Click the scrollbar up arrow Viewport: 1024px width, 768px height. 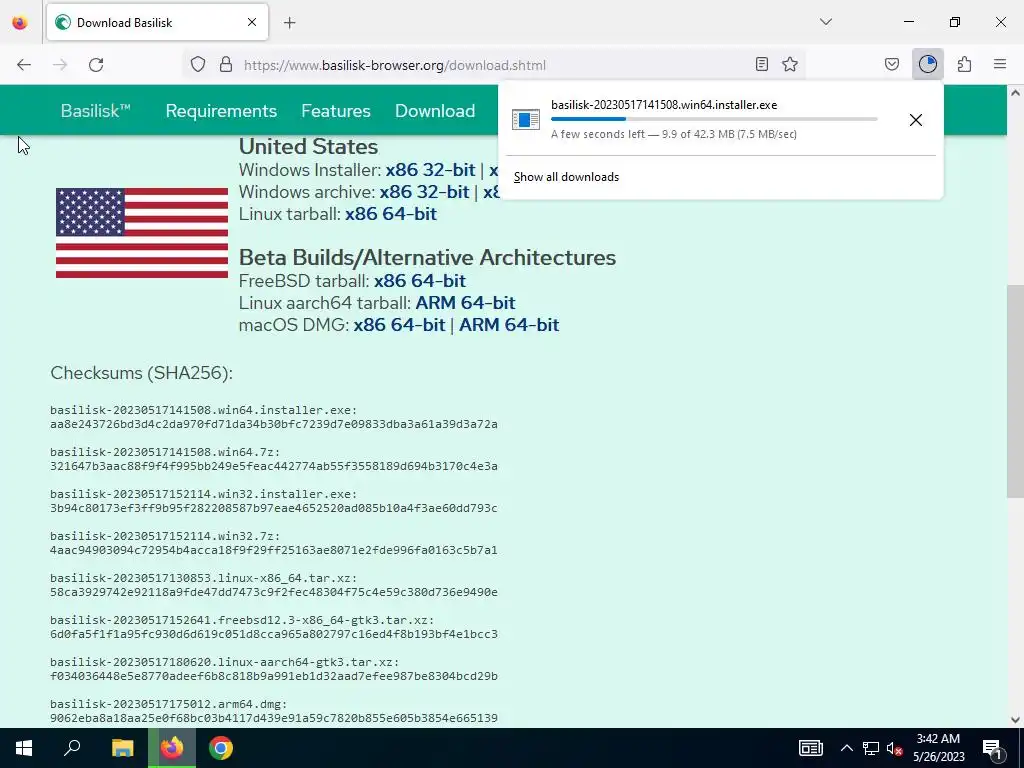tap(1015, 93)
